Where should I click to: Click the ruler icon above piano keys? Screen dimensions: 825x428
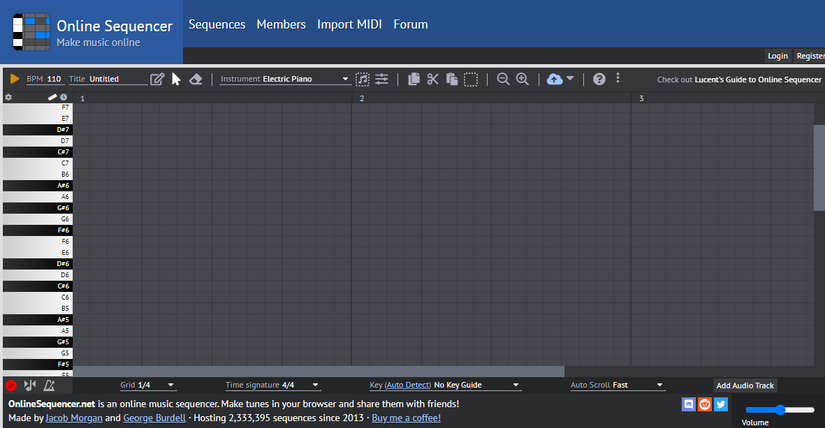[x=52, y=97]
